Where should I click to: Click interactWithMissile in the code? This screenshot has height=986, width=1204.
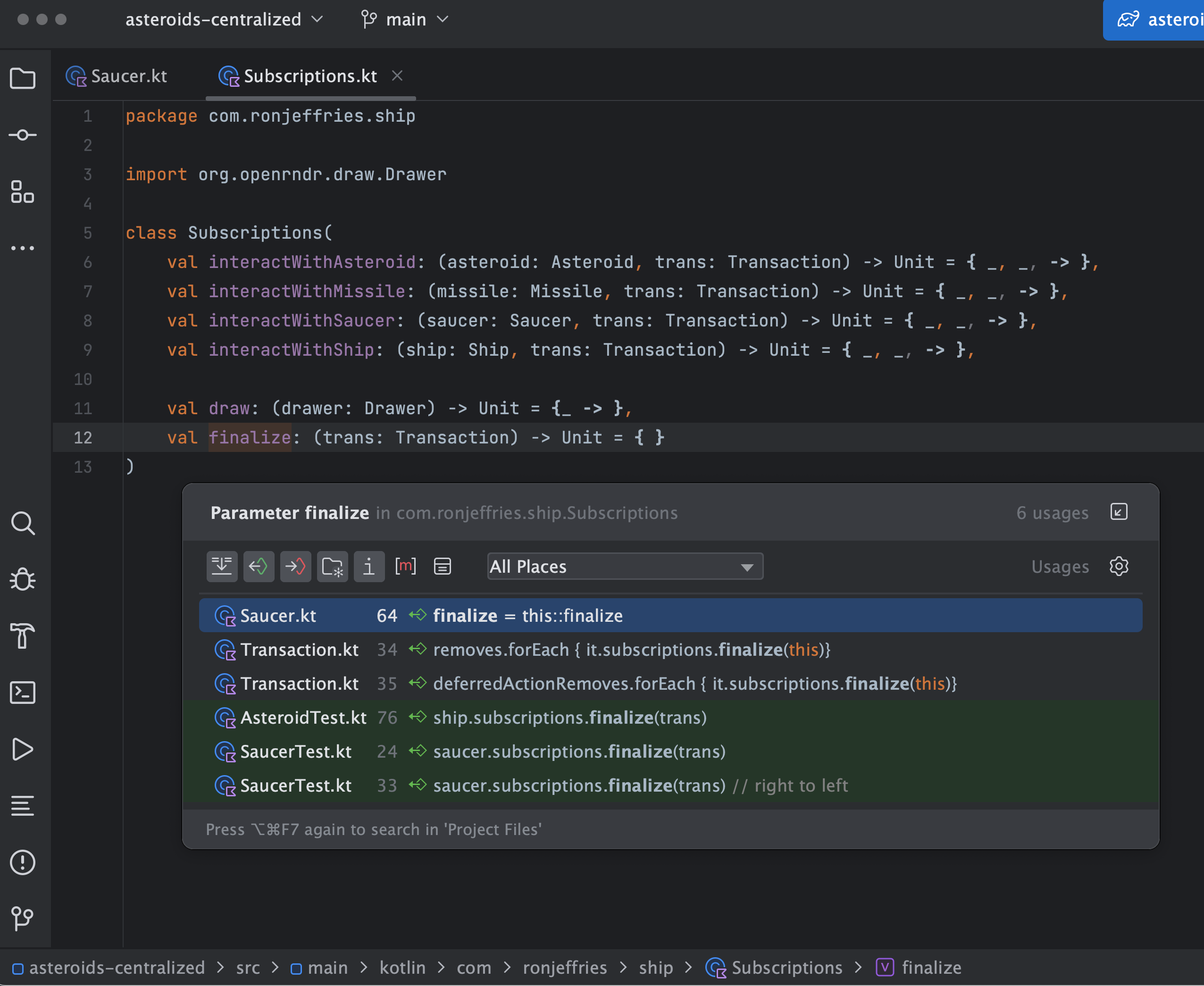click(x=307, y=292)
